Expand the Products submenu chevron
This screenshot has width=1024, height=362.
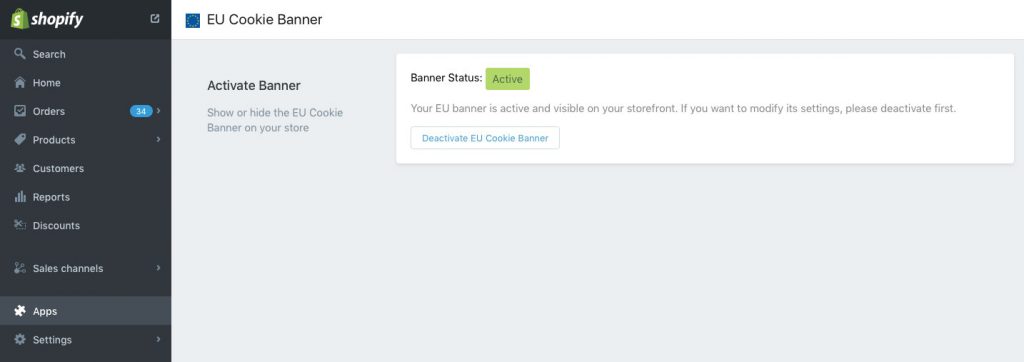coord(159,139)
